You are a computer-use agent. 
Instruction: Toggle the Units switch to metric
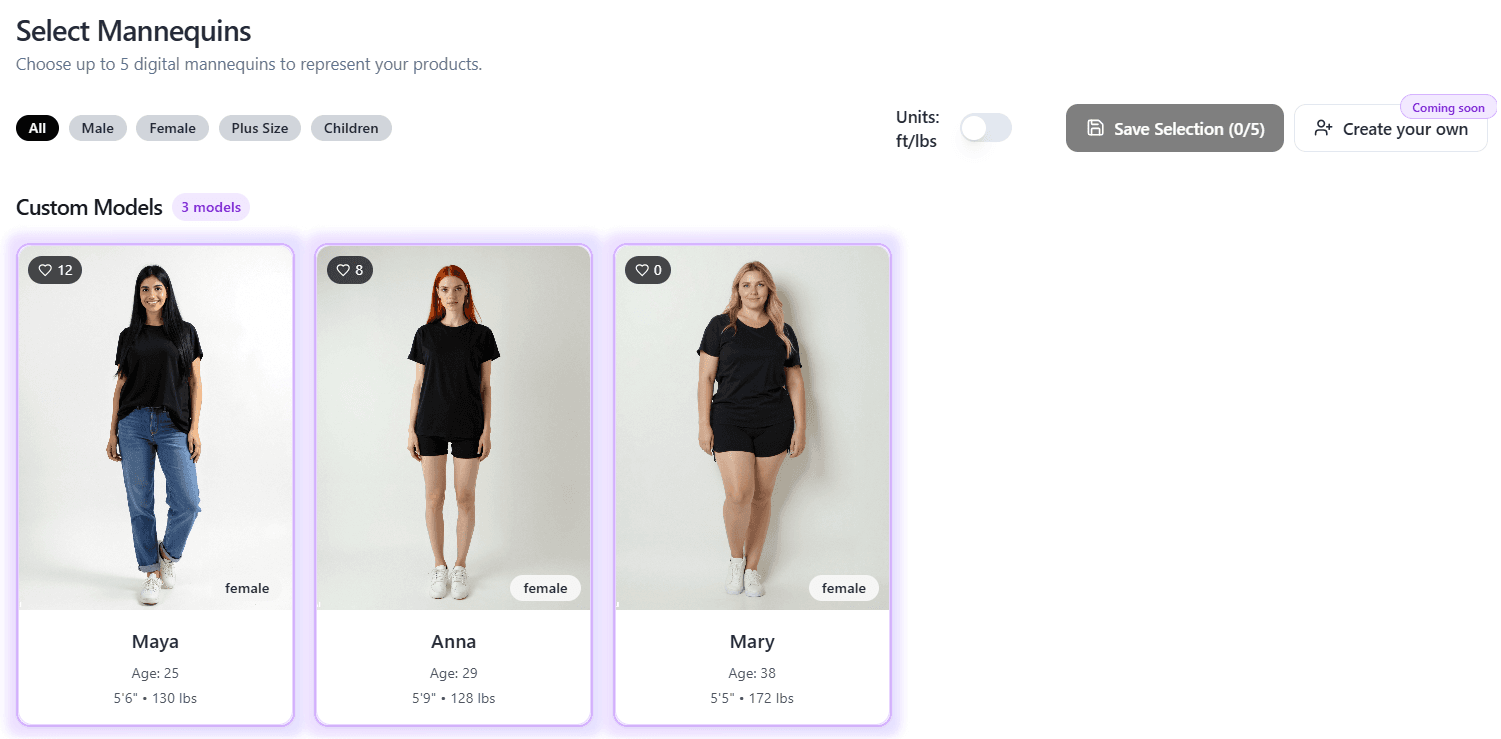(984, 127)
